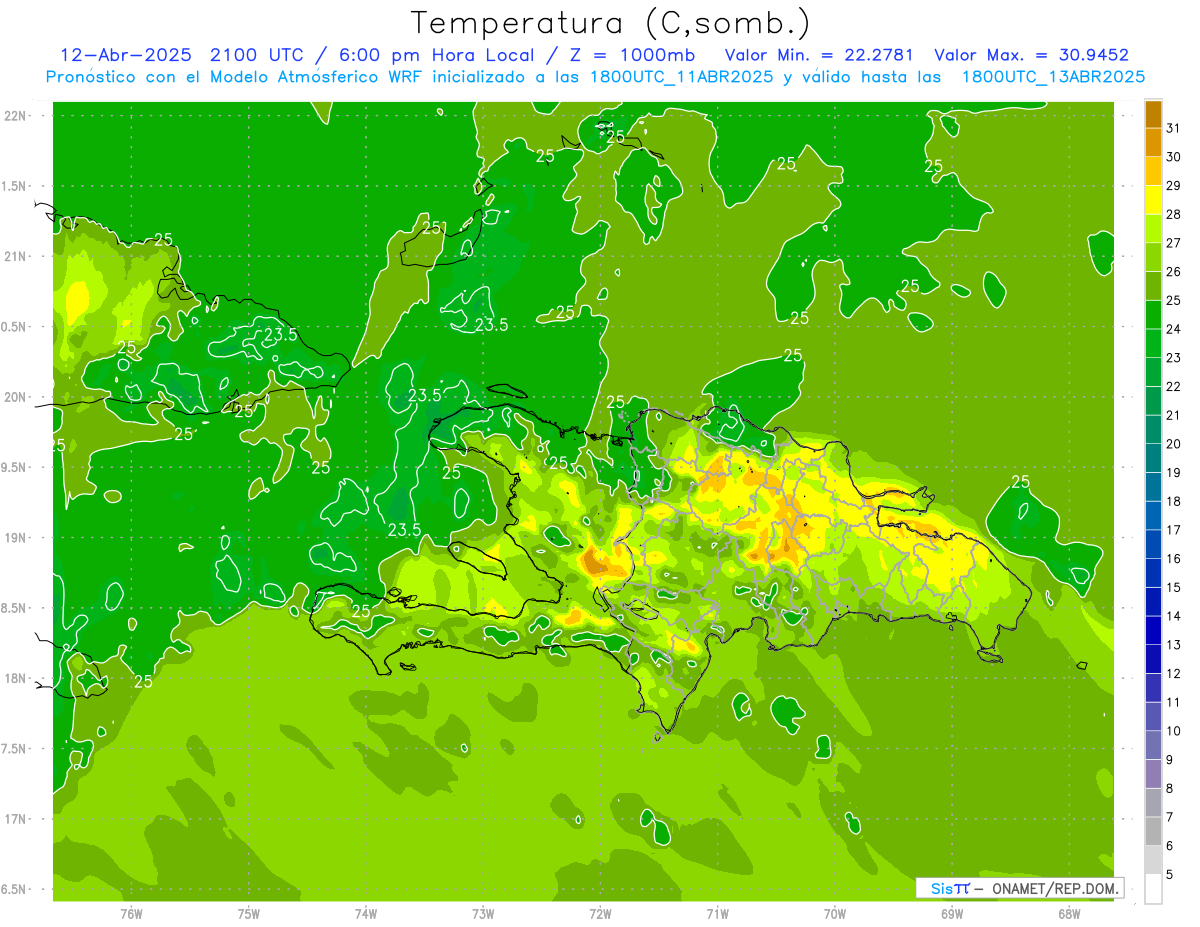The image size is (1200, 927).
Task: Click the legend value "26"
Action: pyautogui.click(x=1173, y=272)
